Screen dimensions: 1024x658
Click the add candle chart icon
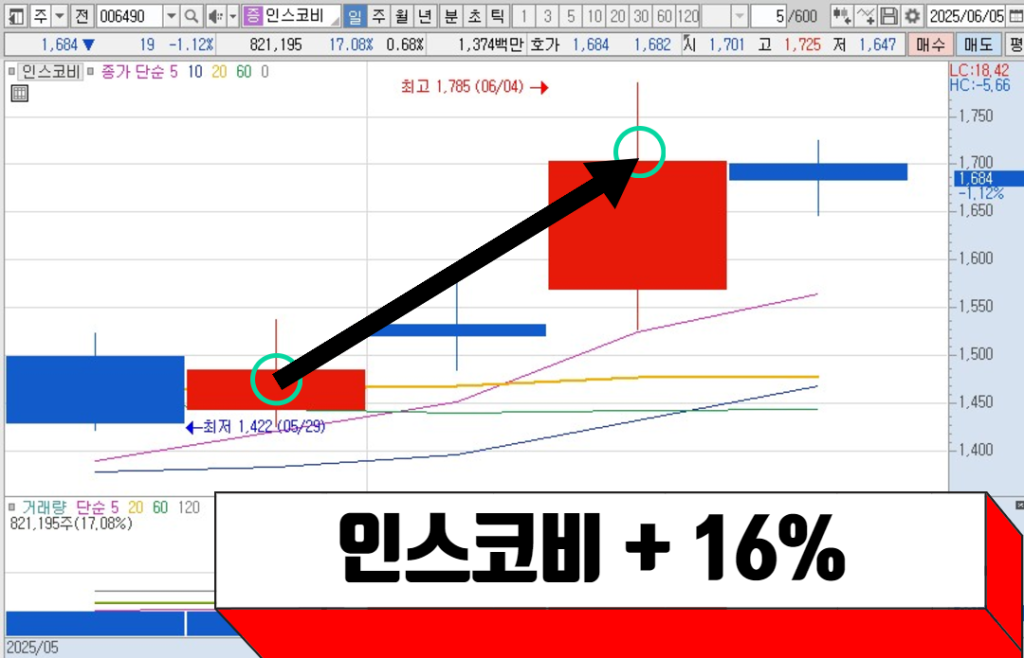[842, 15]
